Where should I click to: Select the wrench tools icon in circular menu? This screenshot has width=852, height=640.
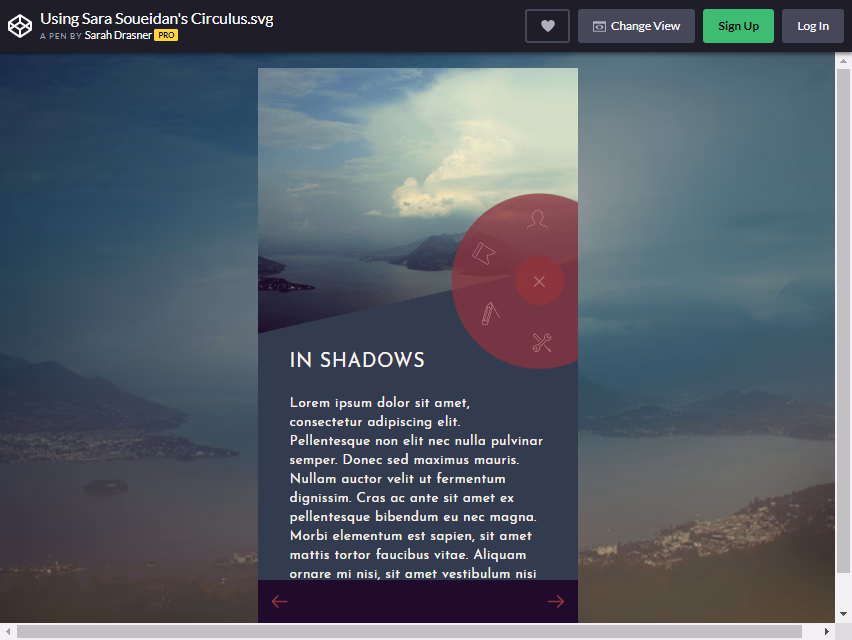[x=542, y=342]
